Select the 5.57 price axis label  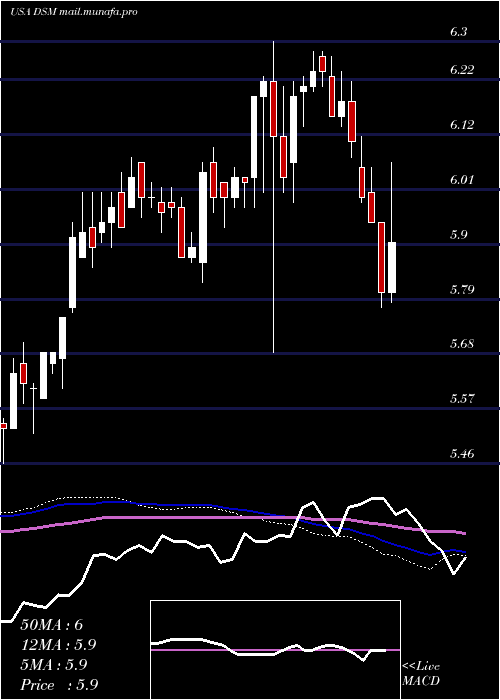tap(462, 399)
